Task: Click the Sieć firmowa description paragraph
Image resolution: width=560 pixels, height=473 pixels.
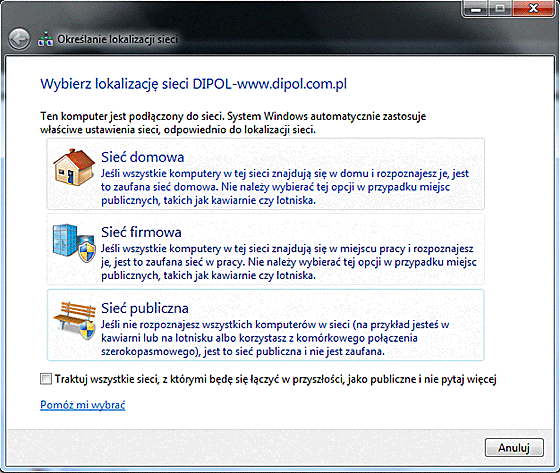Action: (x=289, y=262)
